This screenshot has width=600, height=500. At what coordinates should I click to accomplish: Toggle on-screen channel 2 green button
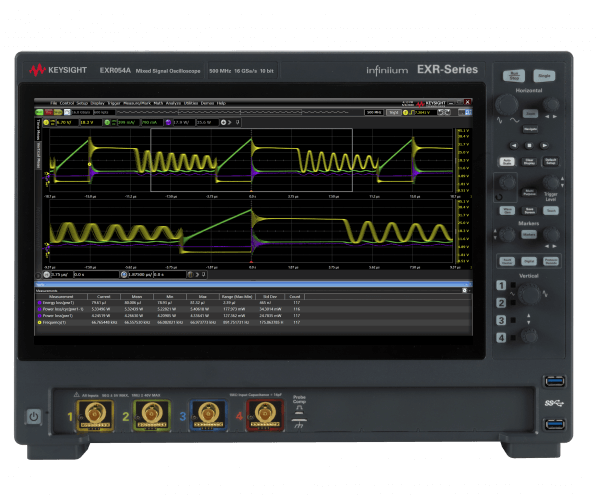tap(107, 122)
